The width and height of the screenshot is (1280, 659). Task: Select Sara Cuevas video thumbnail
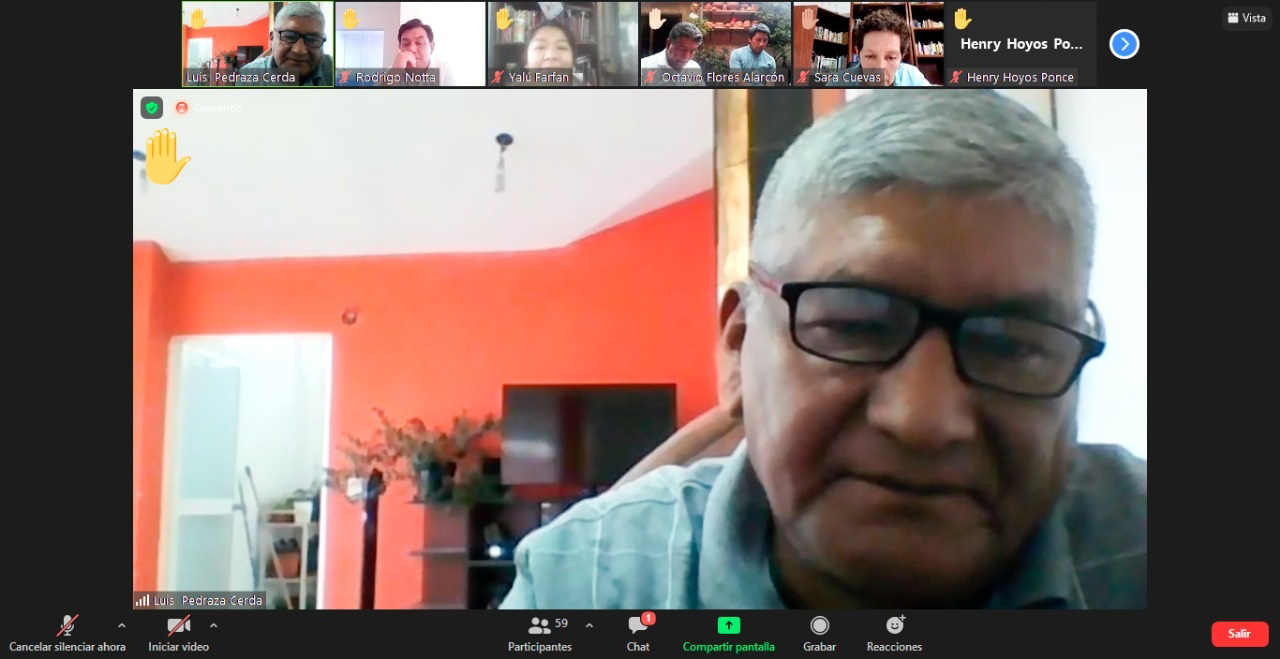[868, 44]
